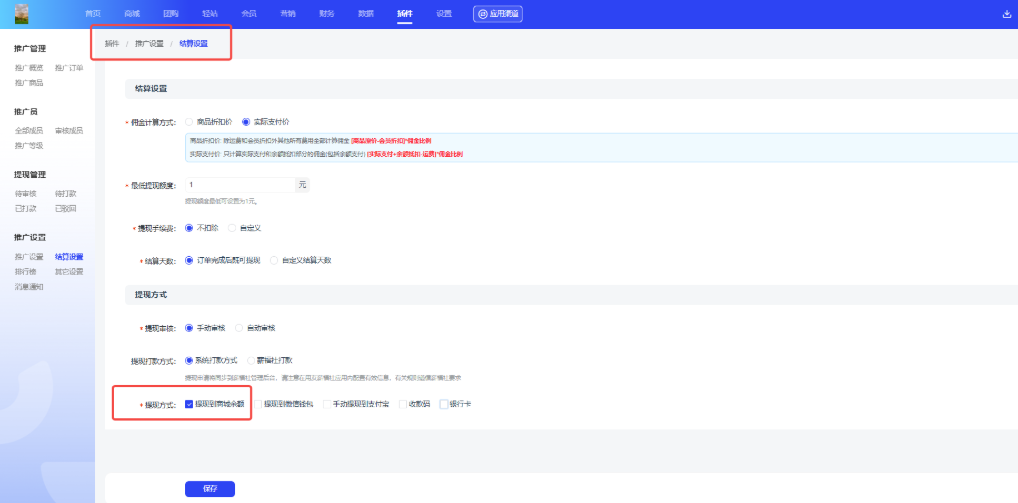Open the 应用商店 app store button

pyautogui.click(x=498, y=14)
